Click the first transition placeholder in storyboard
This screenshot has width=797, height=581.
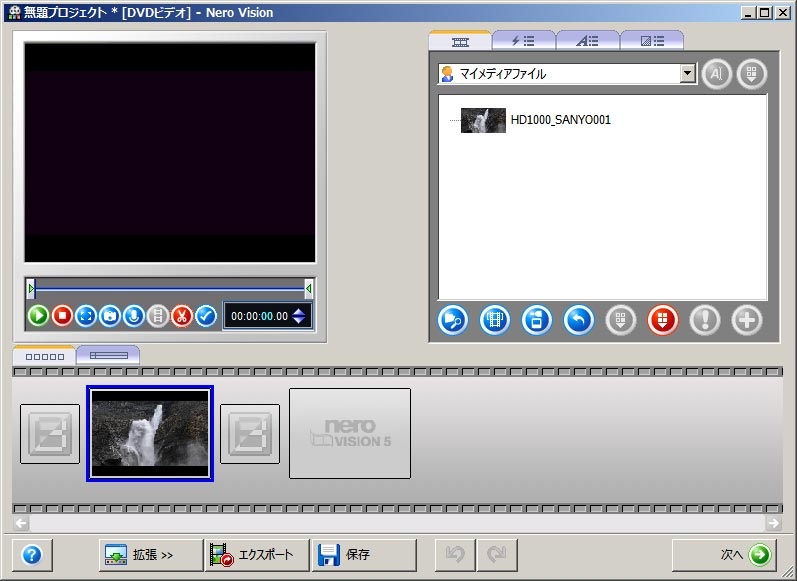[50, 434]
